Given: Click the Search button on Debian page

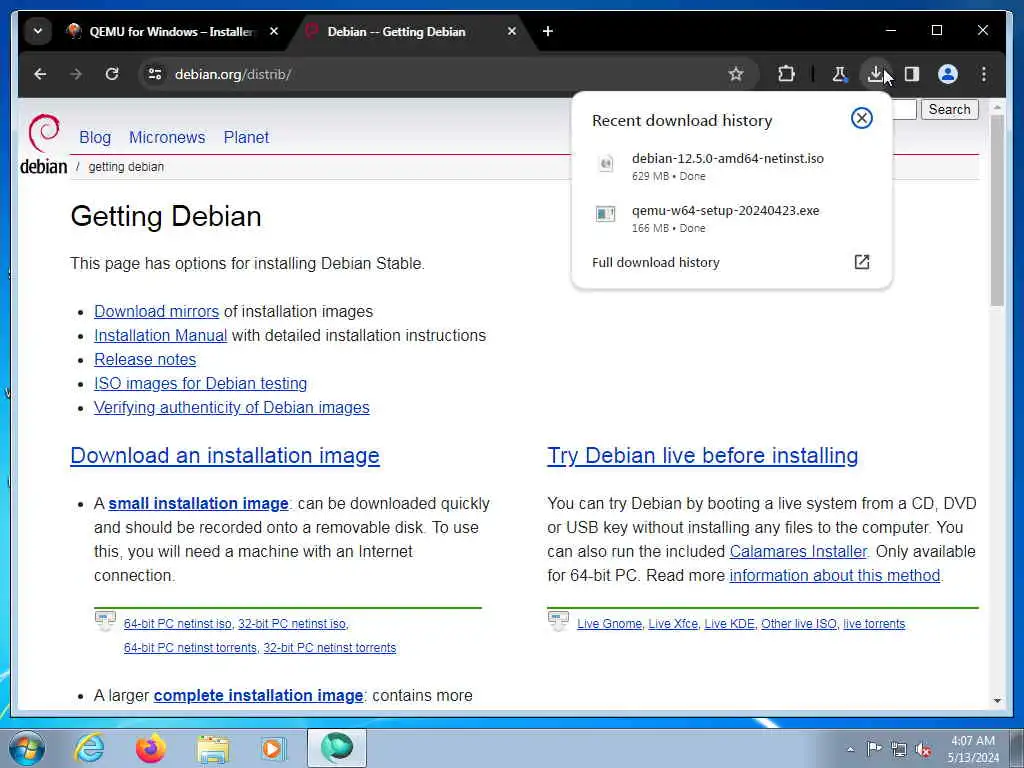Looking at the screenshot, I should 950,110.
